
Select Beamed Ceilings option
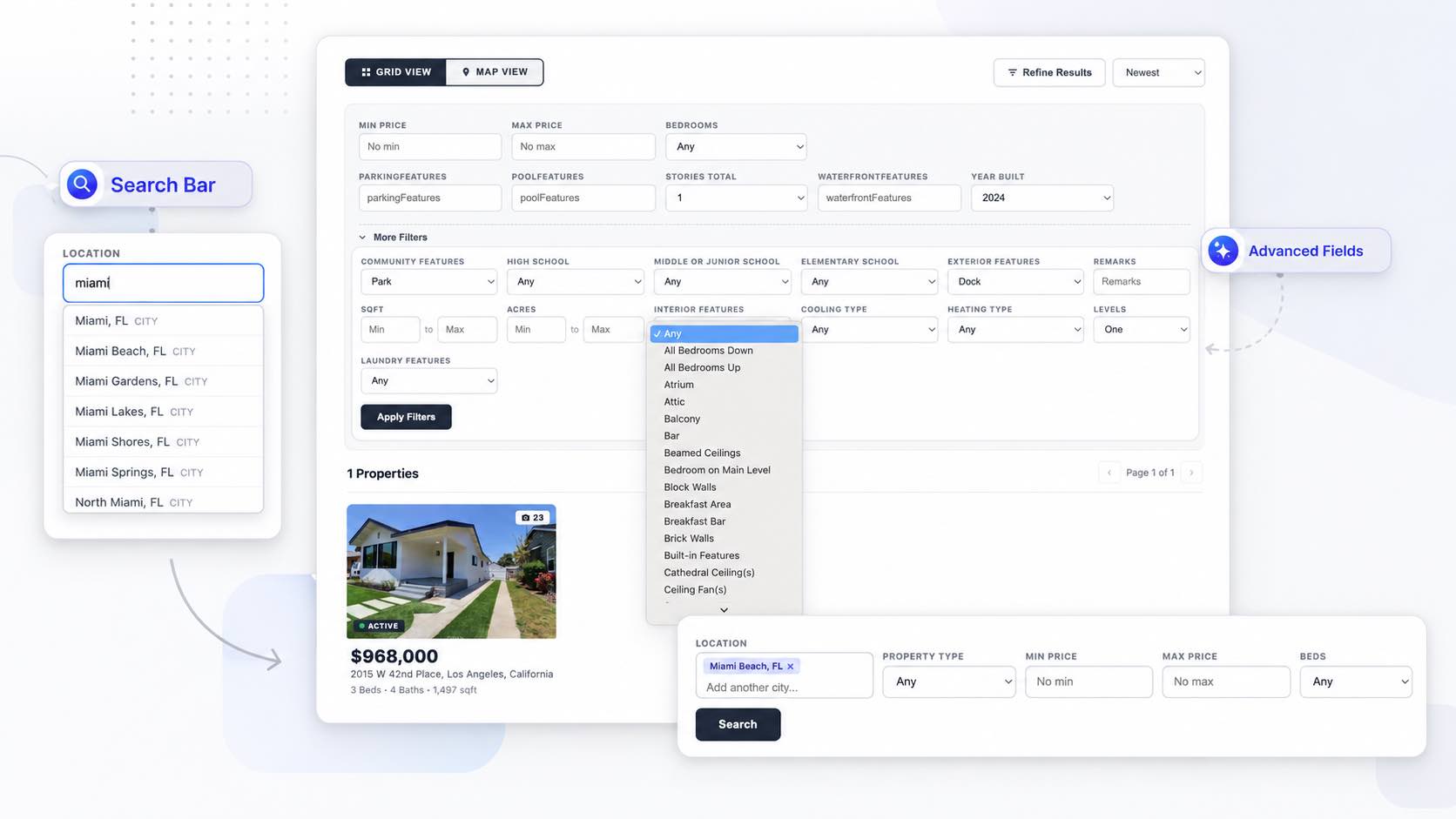click(724, 453)
